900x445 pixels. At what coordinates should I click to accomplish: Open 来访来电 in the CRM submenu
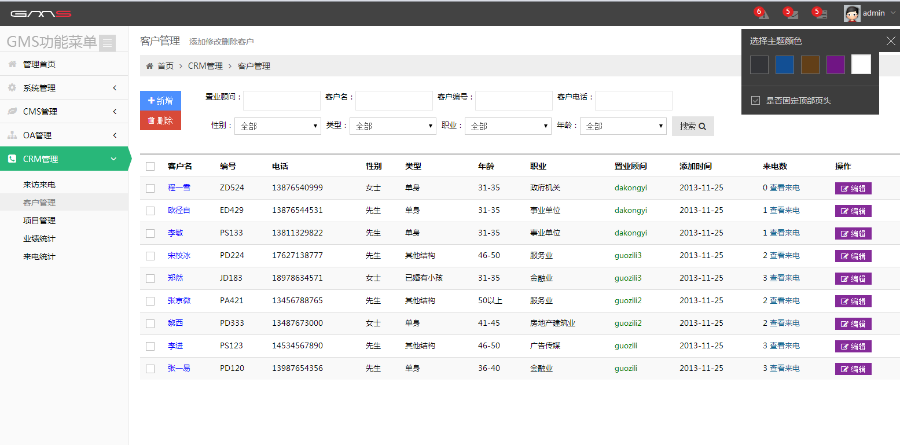(x=40, y=185)
